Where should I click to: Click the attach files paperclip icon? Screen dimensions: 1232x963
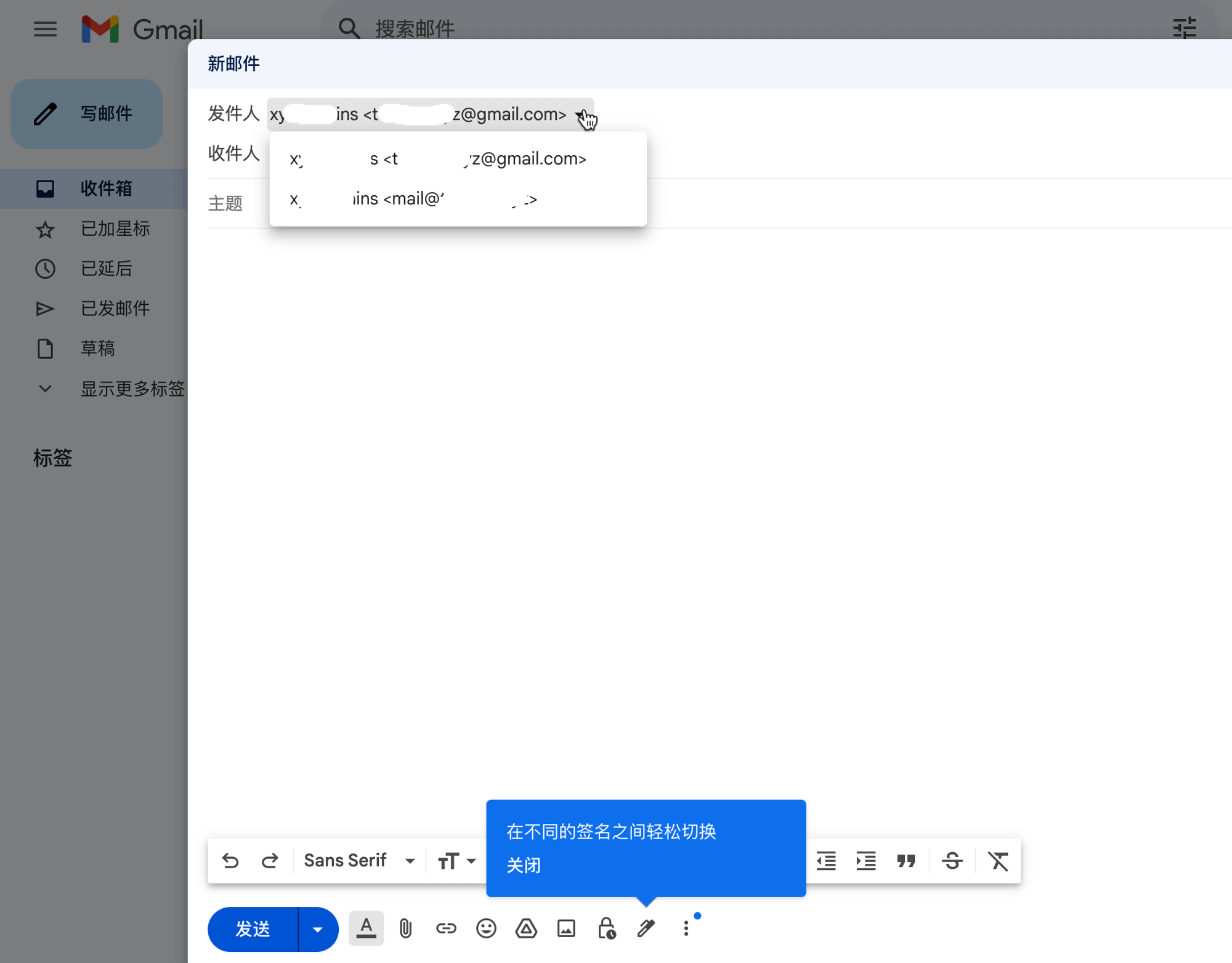[x=405, y=929]
